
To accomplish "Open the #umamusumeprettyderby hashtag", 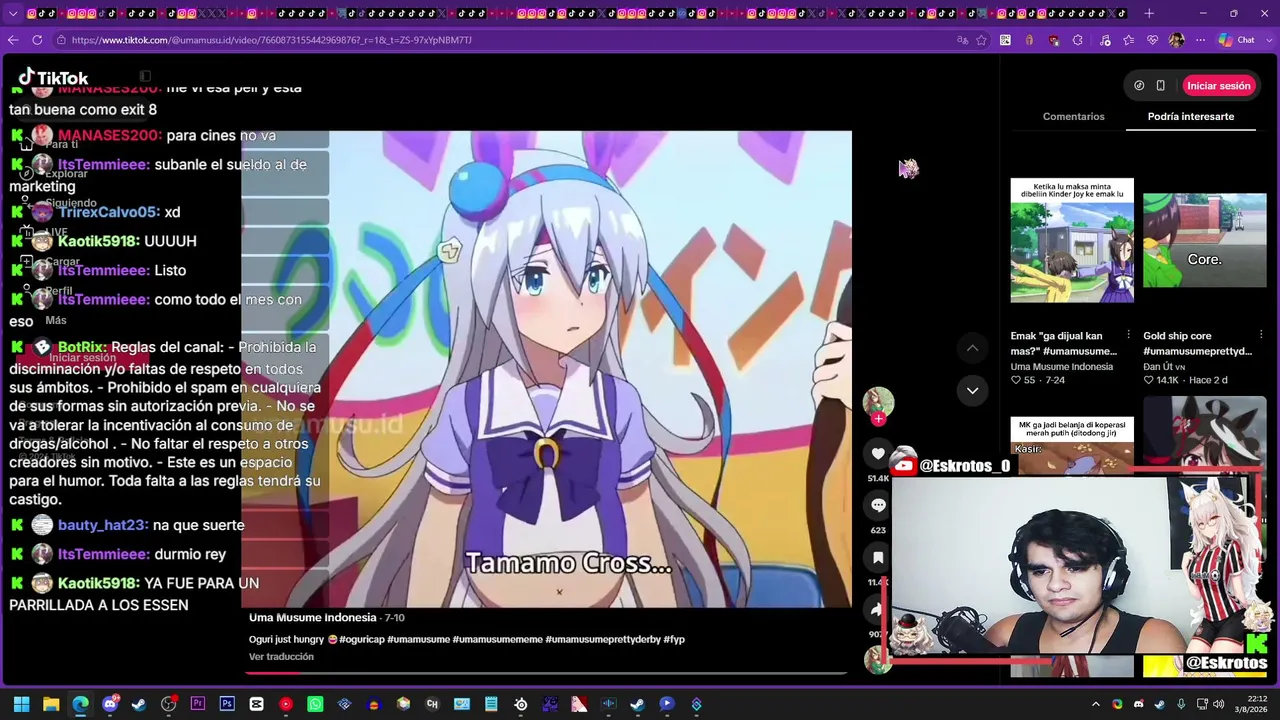I will pos(603,639).
